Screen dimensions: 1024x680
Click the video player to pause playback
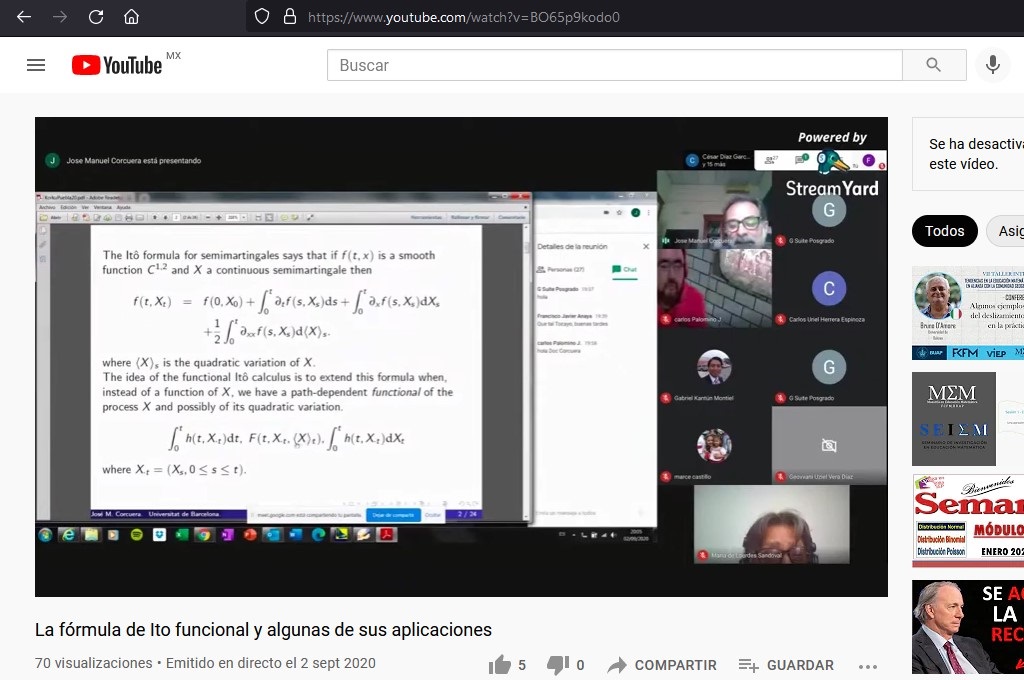coord(461,357)
